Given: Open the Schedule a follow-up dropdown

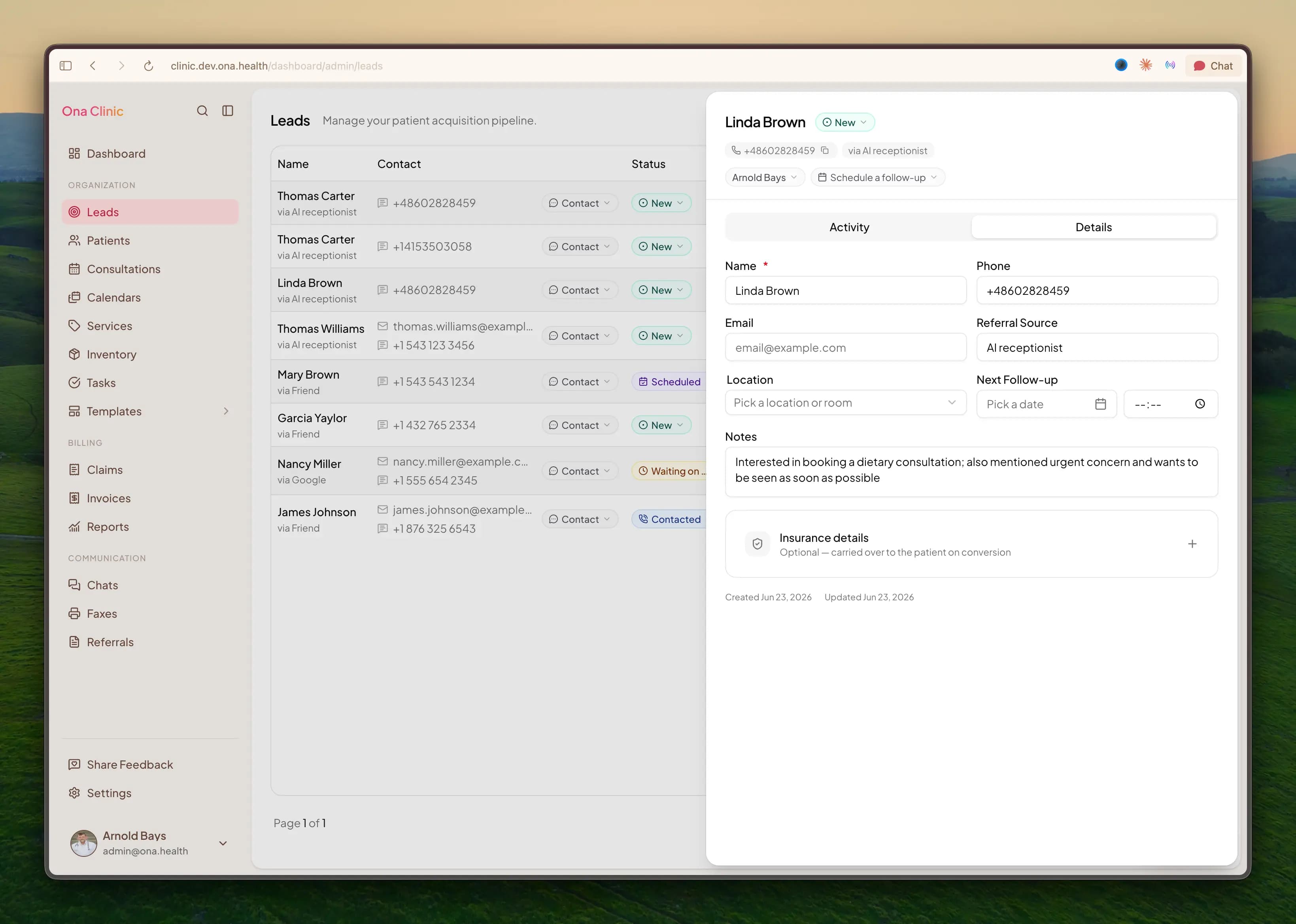Looking at the screenshot, I should (x=877, y=177).
